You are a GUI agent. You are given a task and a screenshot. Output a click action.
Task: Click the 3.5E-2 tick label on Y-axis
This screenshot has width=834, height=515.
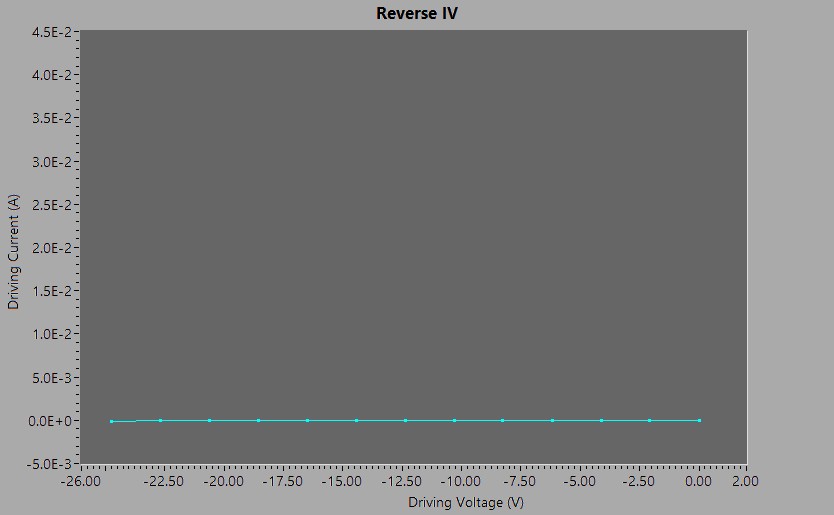(x=51, y=119)
